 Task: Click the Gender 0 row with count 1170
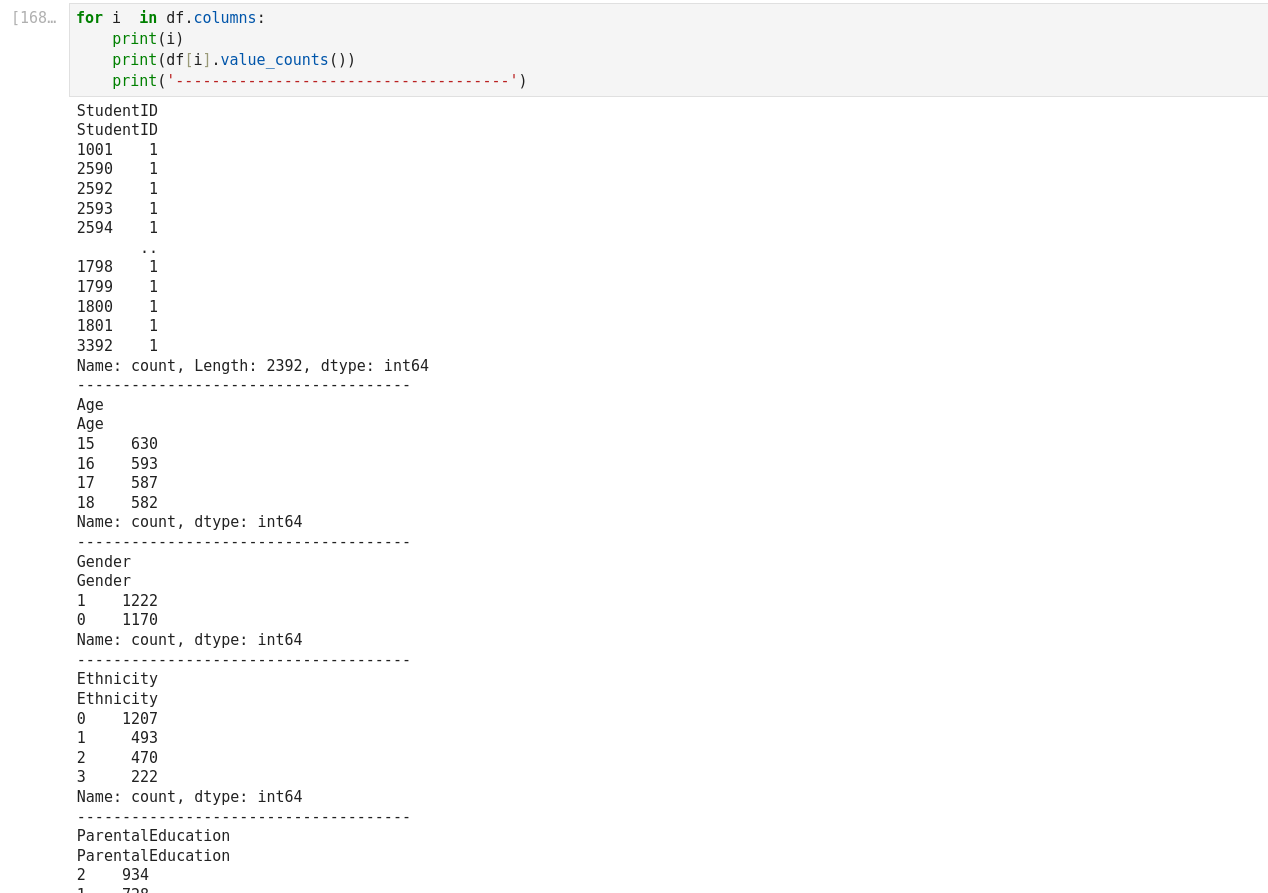point(117,620)
